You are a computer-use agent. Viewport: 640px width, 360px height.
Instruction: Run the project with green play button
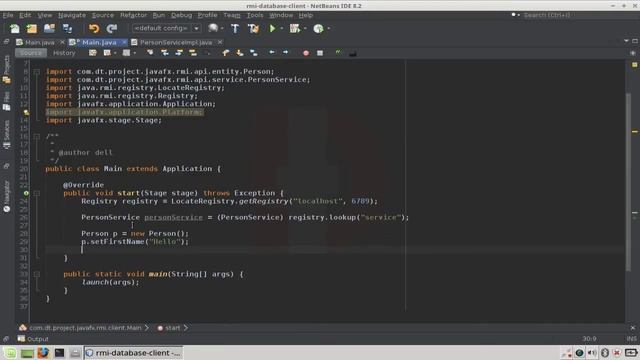pyautogui.click(x=272, y=28)
